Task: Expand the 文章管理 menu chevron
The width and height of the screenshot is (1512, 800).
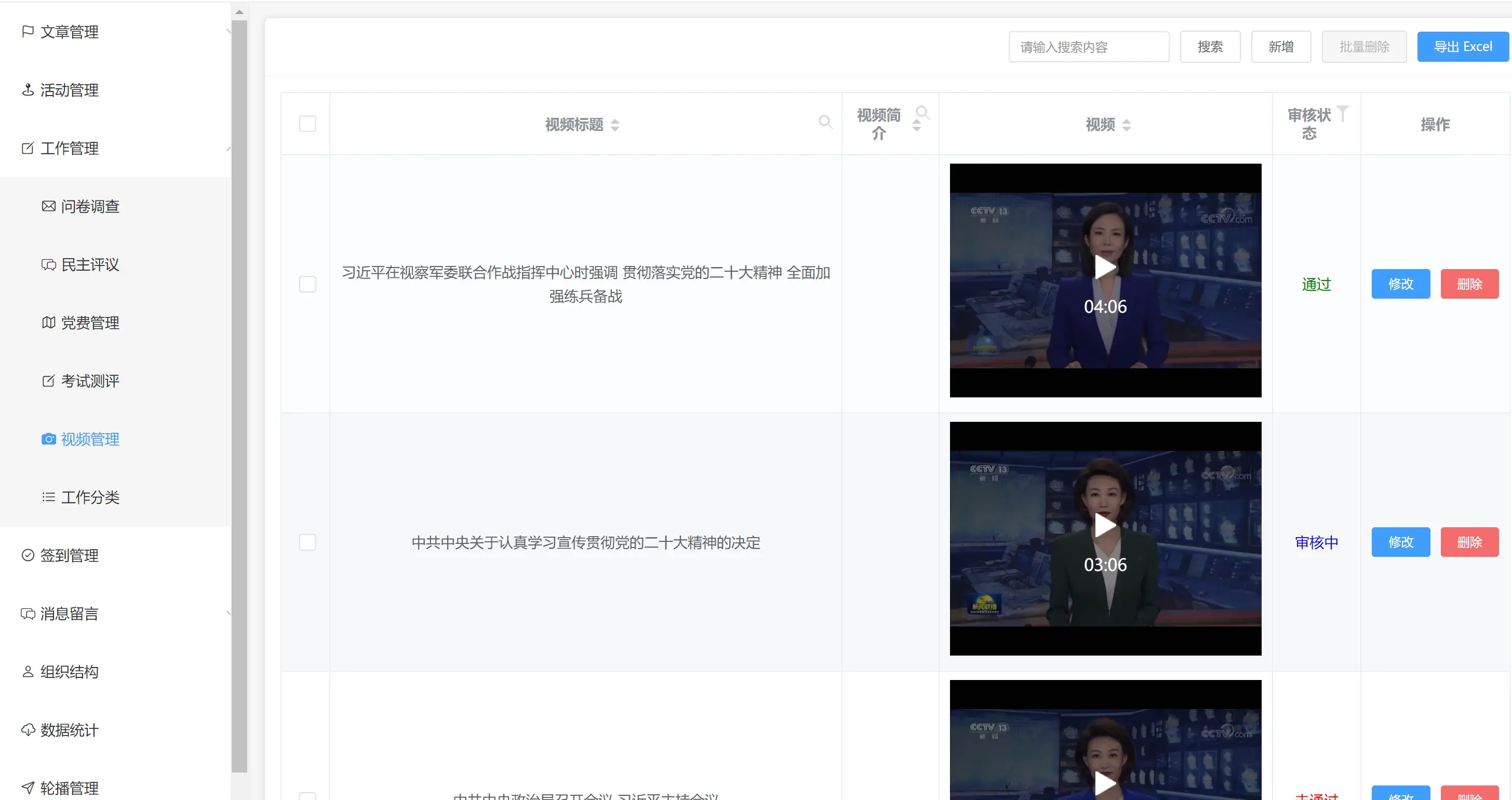Action: click(x=229, y=31)
